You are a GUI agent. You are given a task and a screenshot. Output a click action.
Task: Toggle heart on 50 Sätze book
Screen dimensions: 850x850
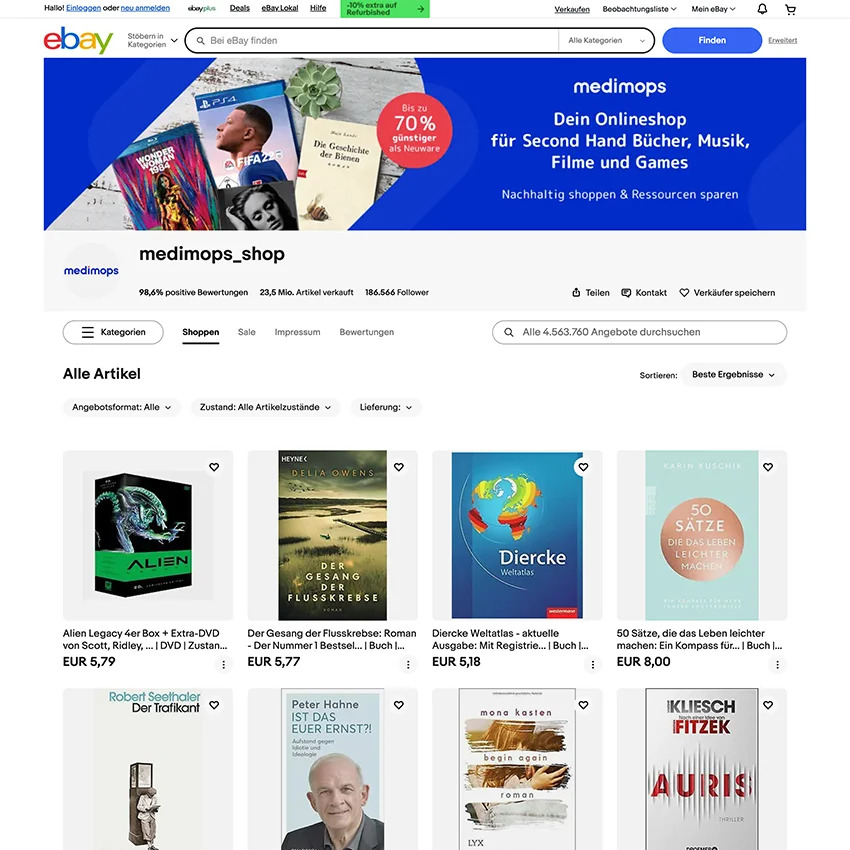768,467
